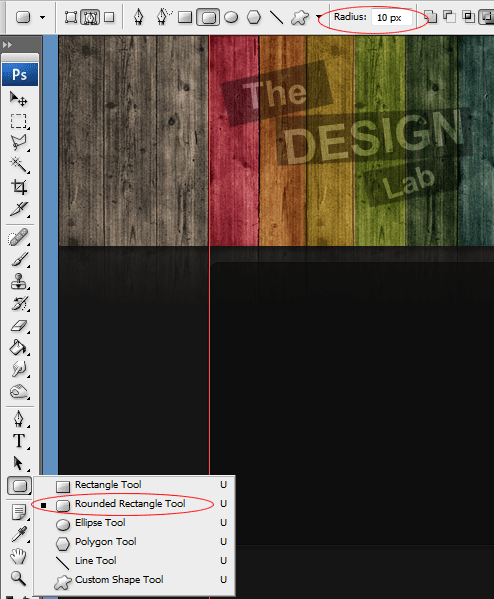This screenshot has width=494, height=599.
Task: Select the Clone Stamp tool
Action: tap(19, 282)
